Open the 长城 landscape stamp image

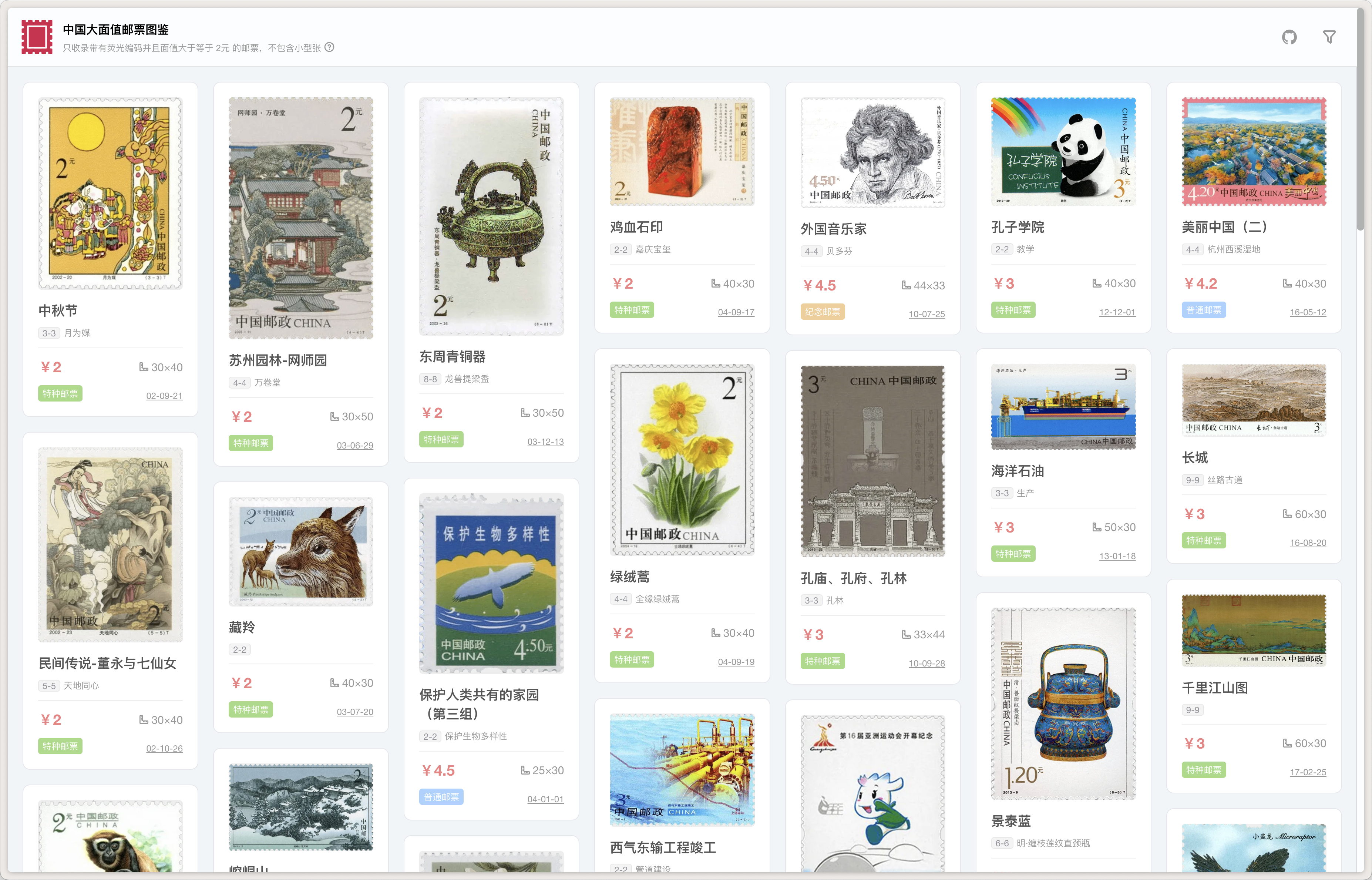pos(1254,400)
